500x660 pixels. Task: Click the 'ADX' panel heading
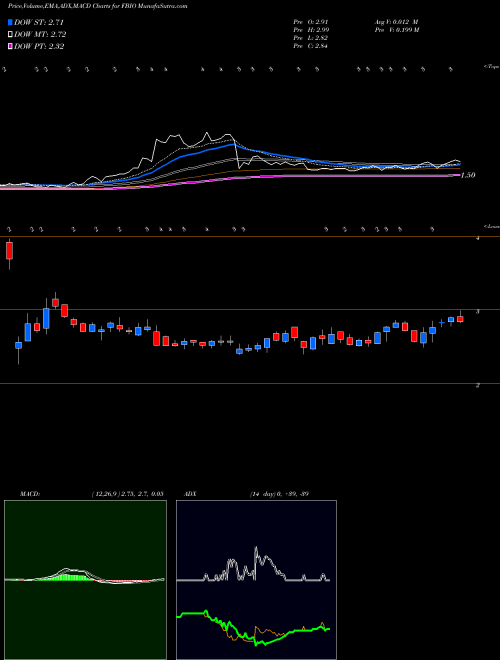(191, 494)
